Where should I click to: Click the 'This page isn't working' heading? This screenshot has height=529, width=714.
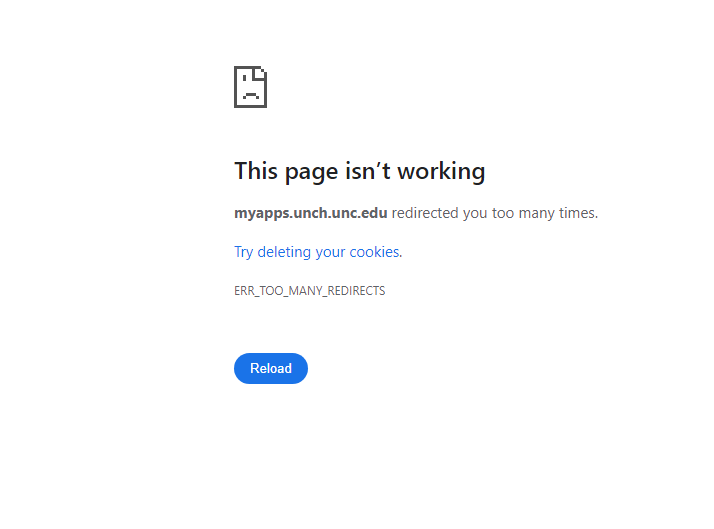tap(360, 172)
